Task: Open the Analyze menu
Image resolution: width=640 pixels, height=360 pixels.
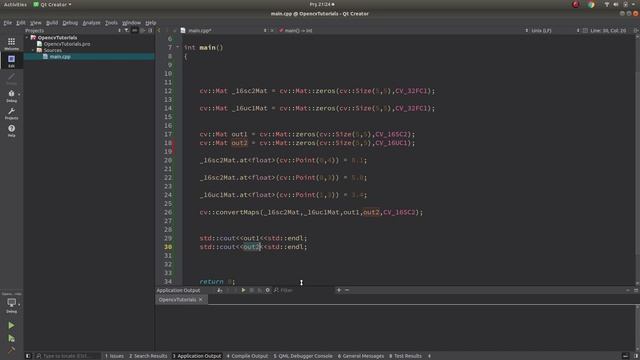Action: click(91, 23)
